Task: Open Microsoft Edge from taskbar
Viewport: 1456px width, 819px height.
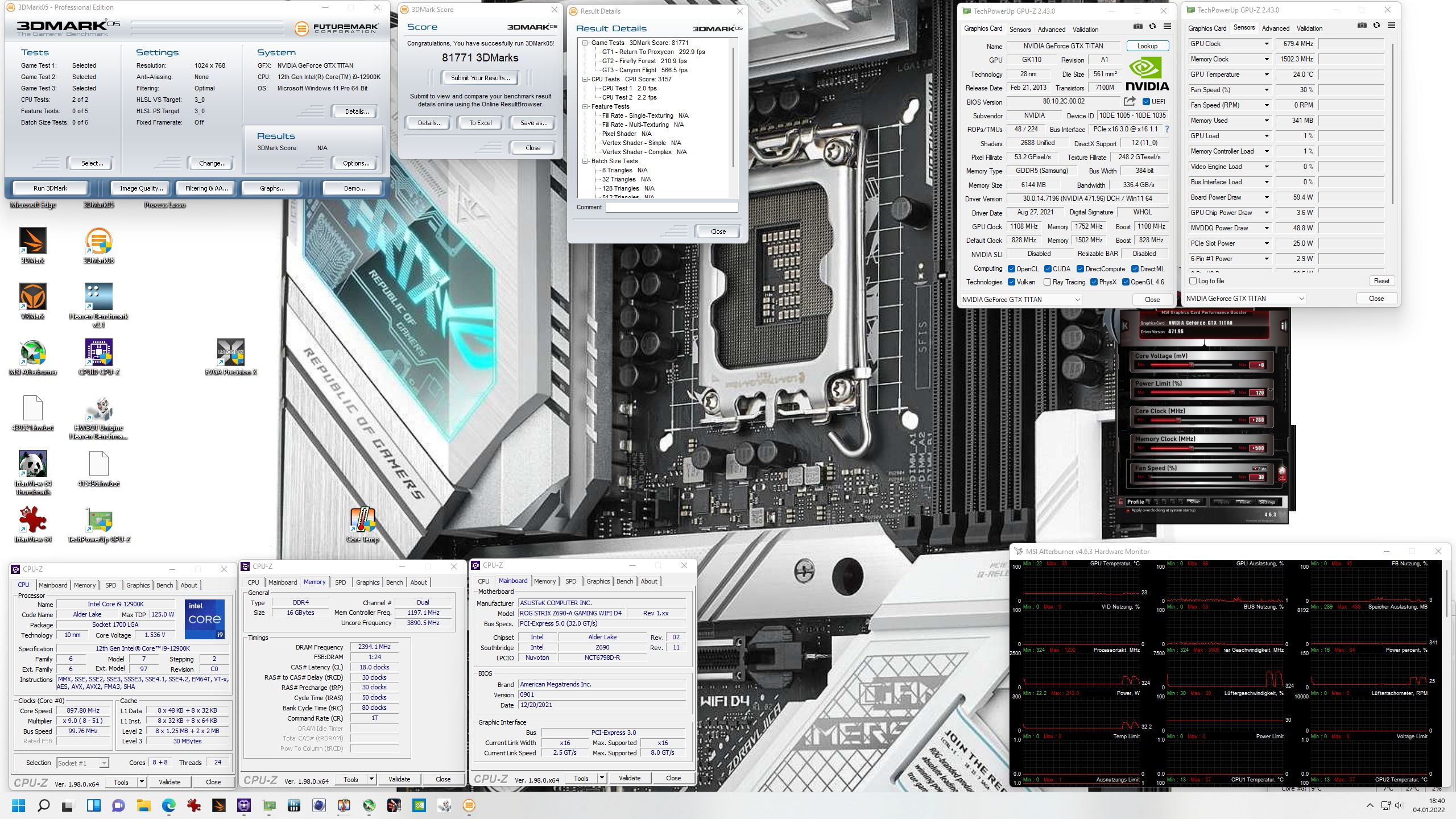Action: tap(169, 805)
